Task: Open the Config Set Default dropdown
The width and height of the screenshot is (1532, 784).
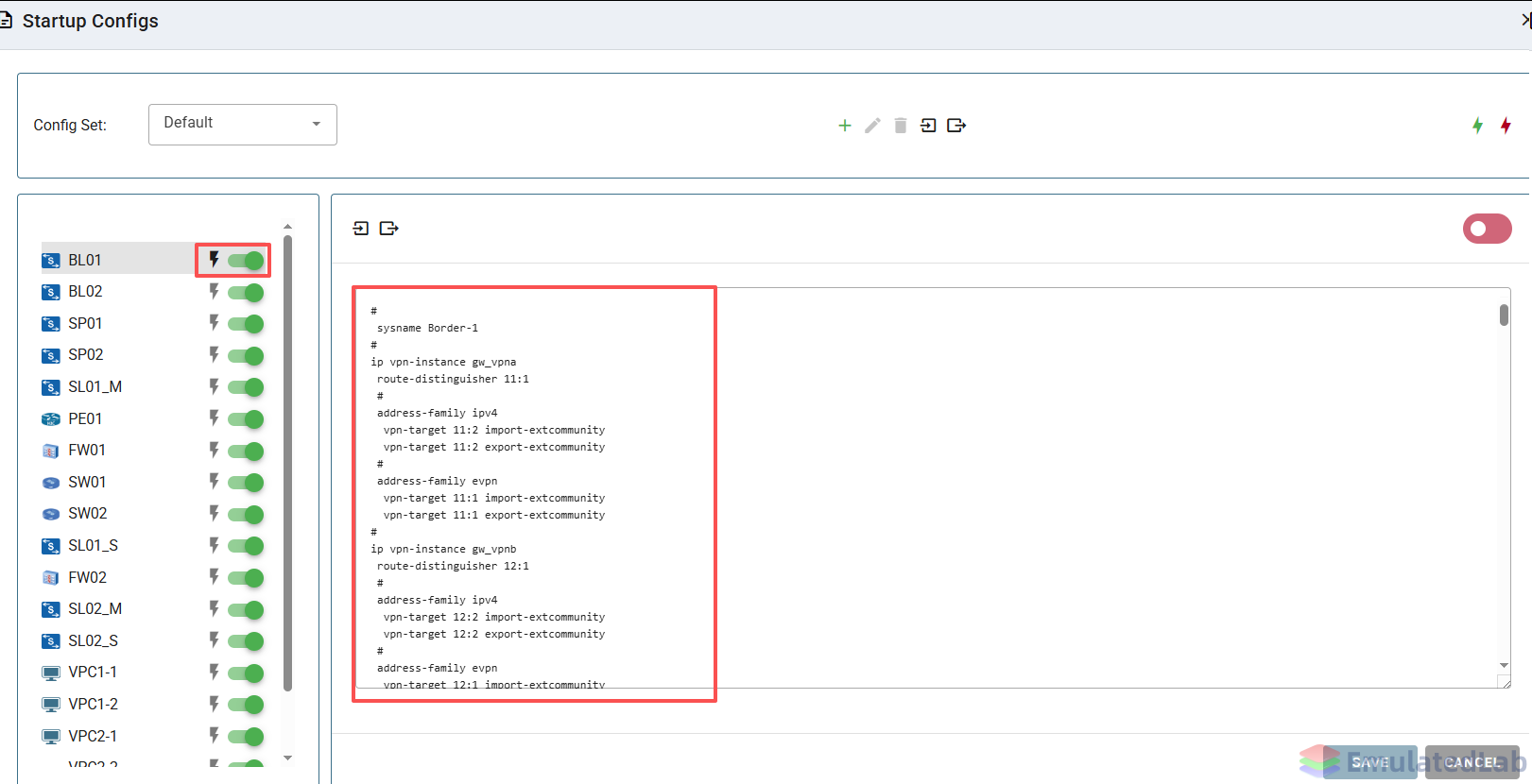Action: coord(243,125)
